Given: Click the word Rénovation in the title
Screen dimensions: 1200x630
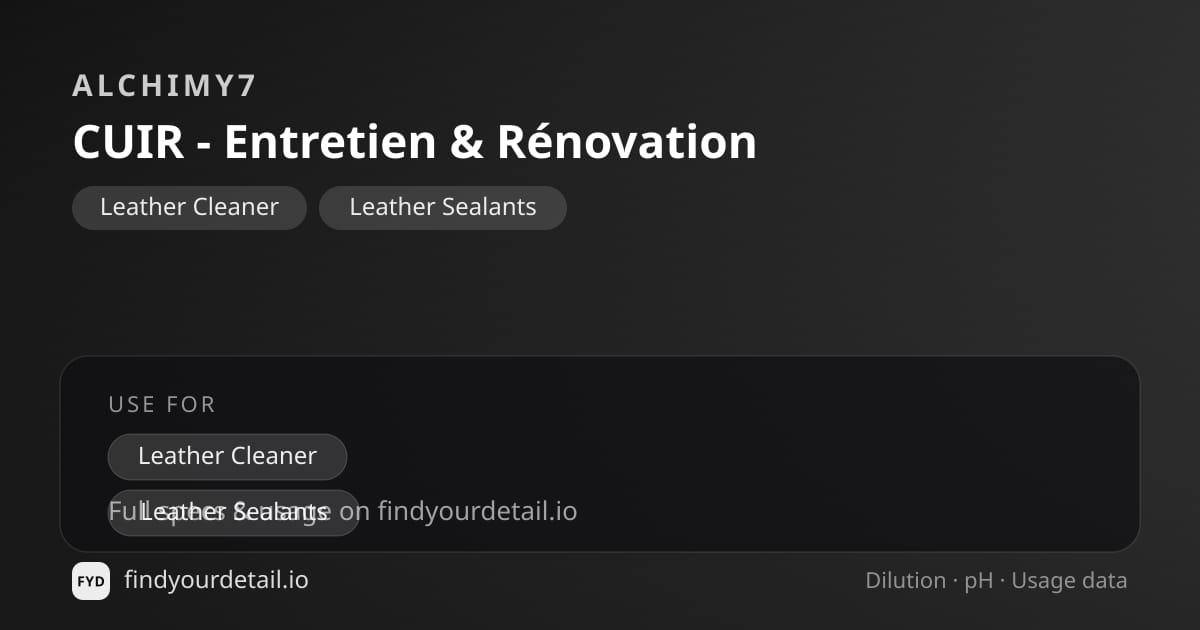Looking at the screenshot, I should point(627,142).
